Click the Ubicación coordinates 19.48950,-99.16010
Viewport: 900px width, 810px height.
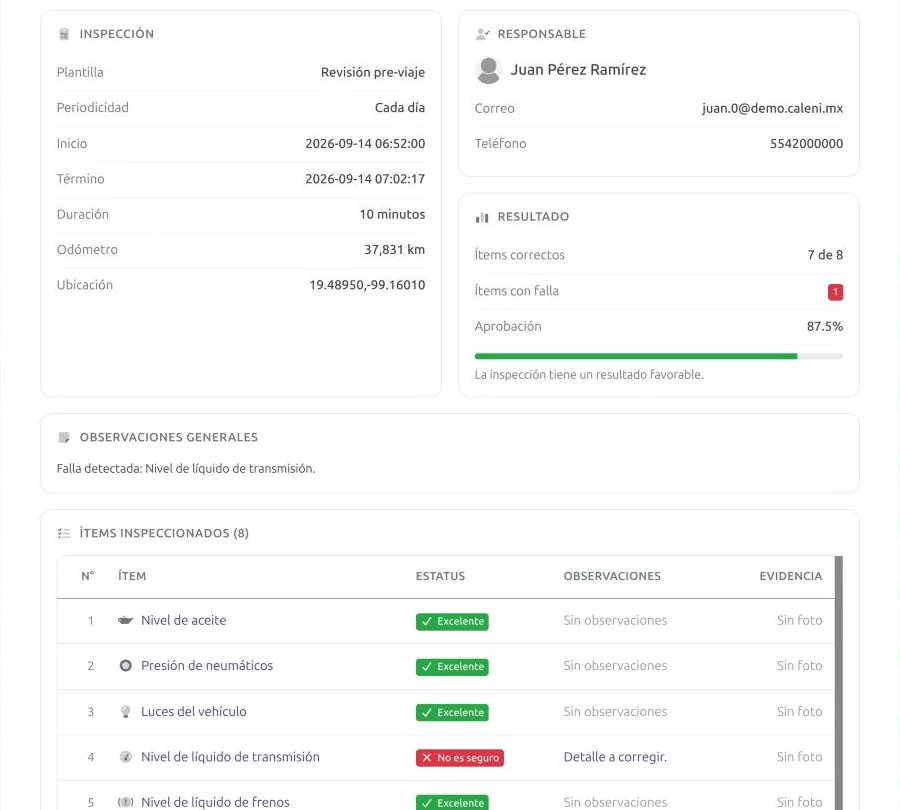[x=367, y=285]
